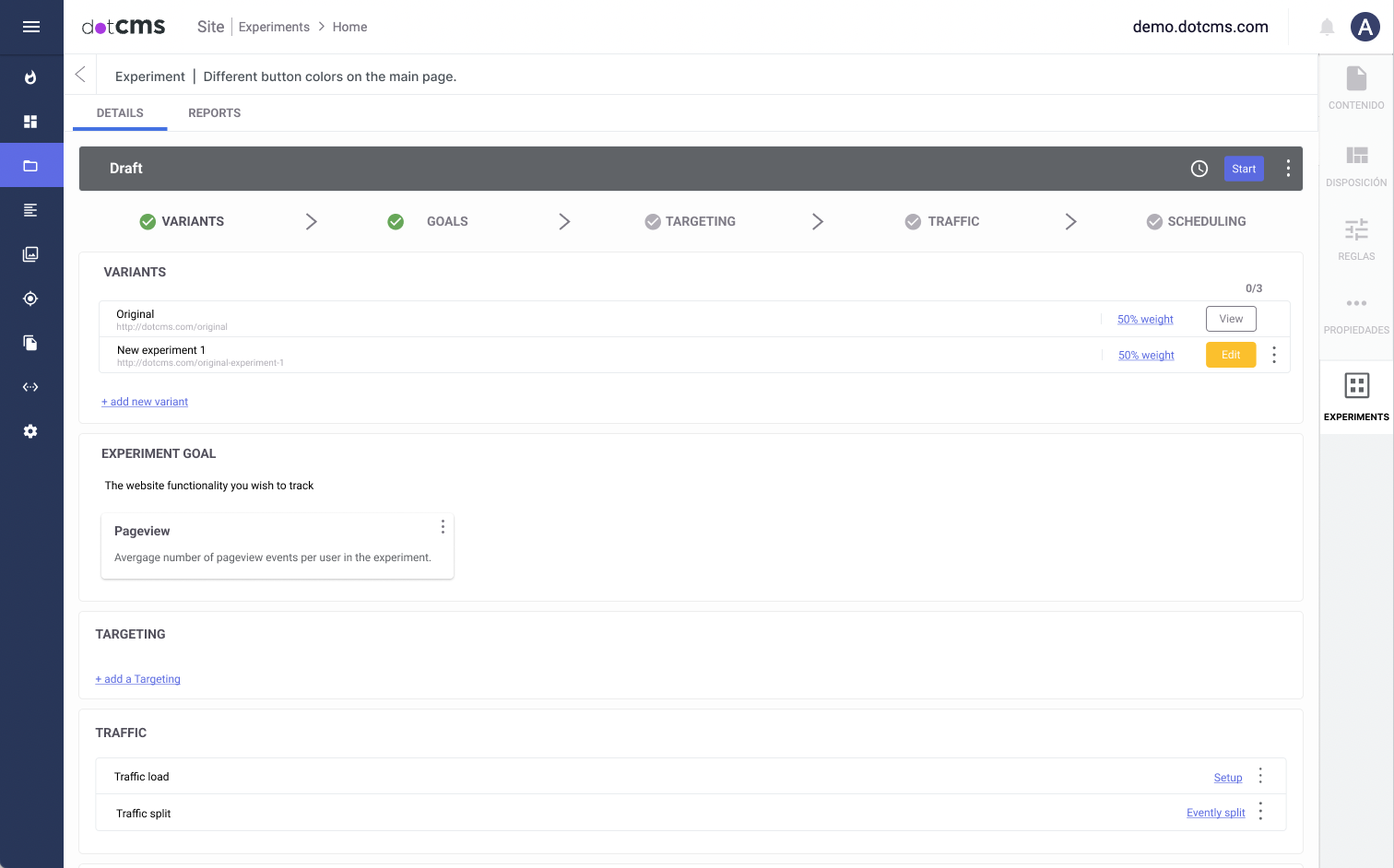Click the Experiments breadcrumb

(x=274, y=27)
